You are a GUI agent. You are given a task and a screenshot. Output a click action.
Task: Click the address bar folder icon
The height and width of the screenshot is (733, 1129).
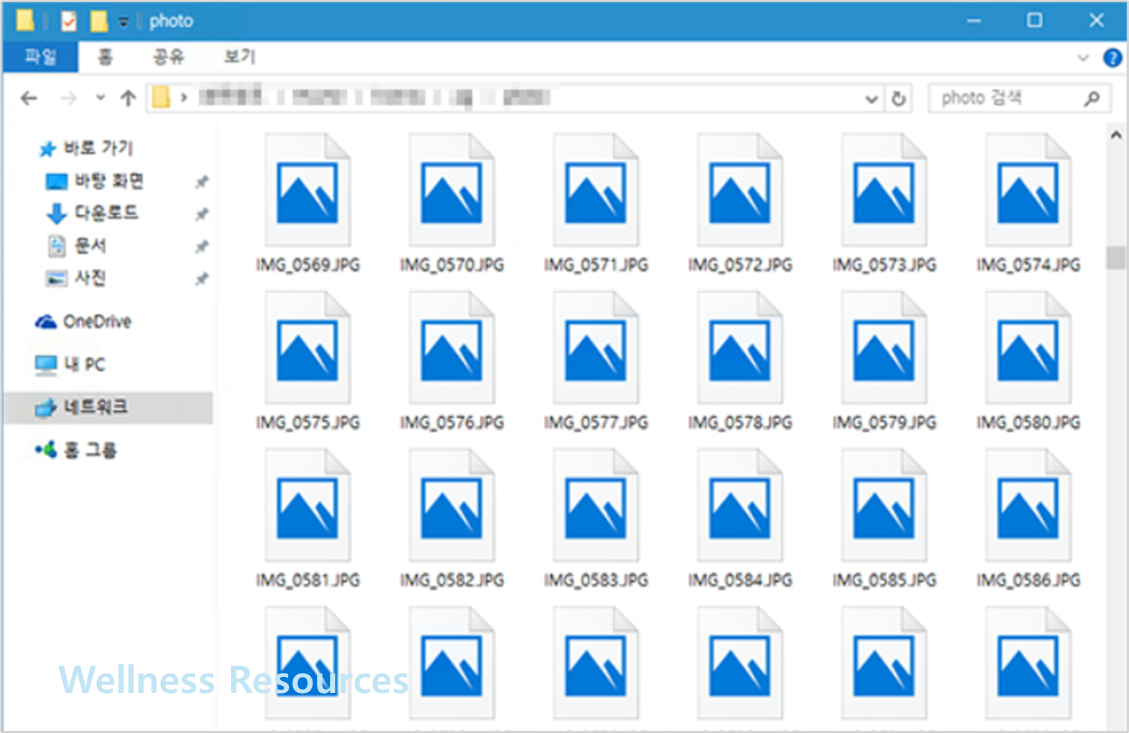[x=161, y=97]
